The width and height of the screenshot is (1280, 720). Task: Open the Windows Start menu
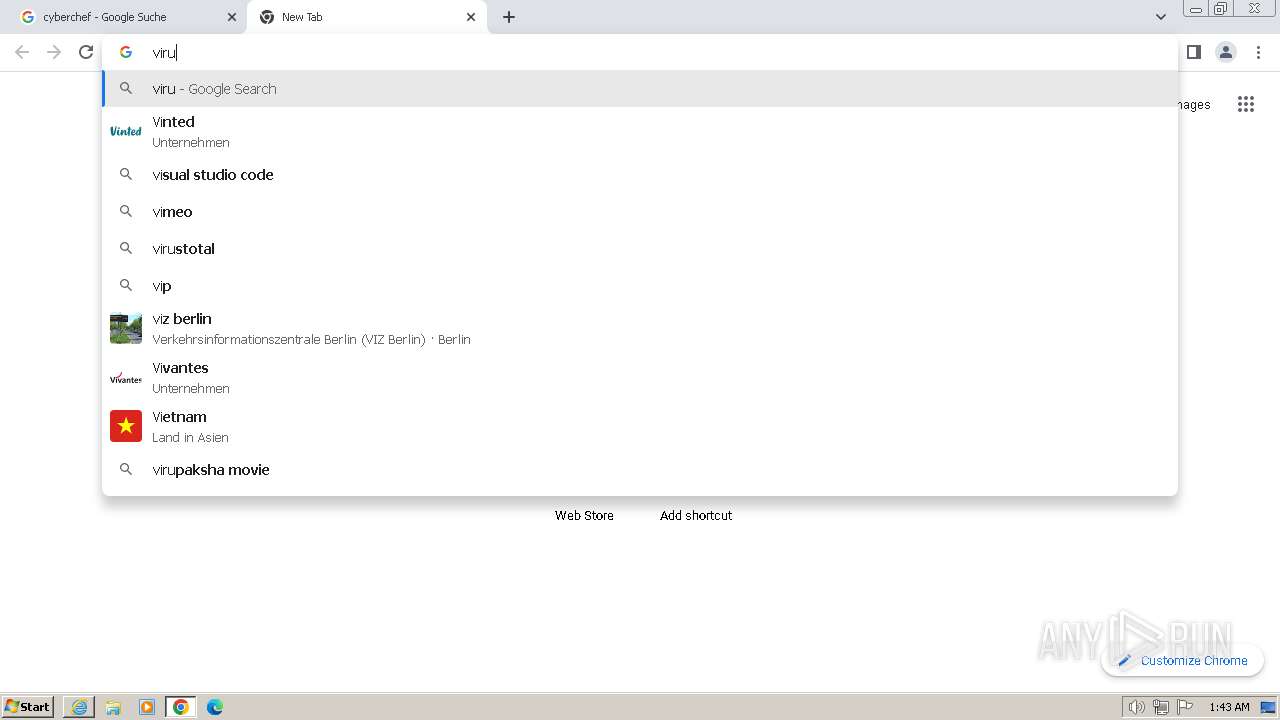coord(28,706)
